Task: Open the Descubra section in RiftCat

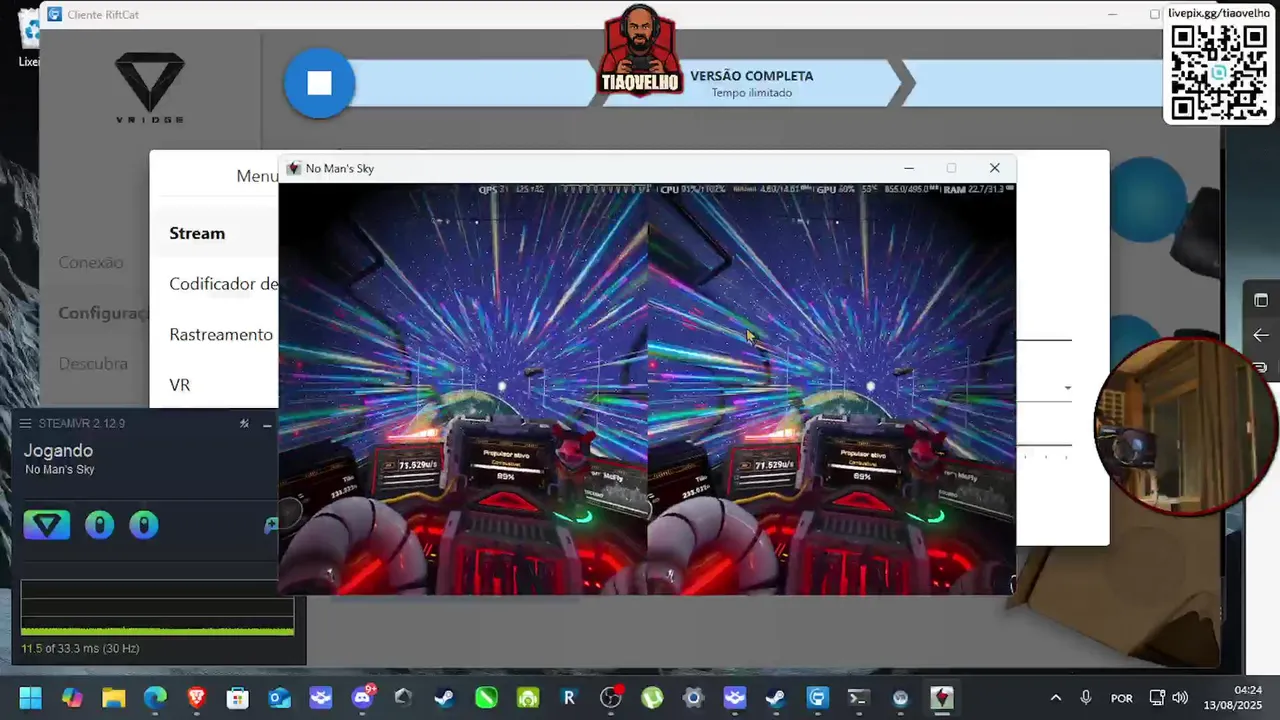Action: [x=93, y=364]
